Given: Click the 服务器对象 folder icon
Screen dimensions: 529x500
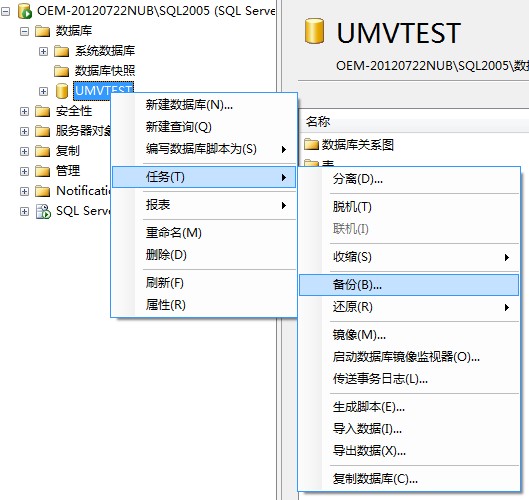Looking at the screenshot, I should 43,131.
